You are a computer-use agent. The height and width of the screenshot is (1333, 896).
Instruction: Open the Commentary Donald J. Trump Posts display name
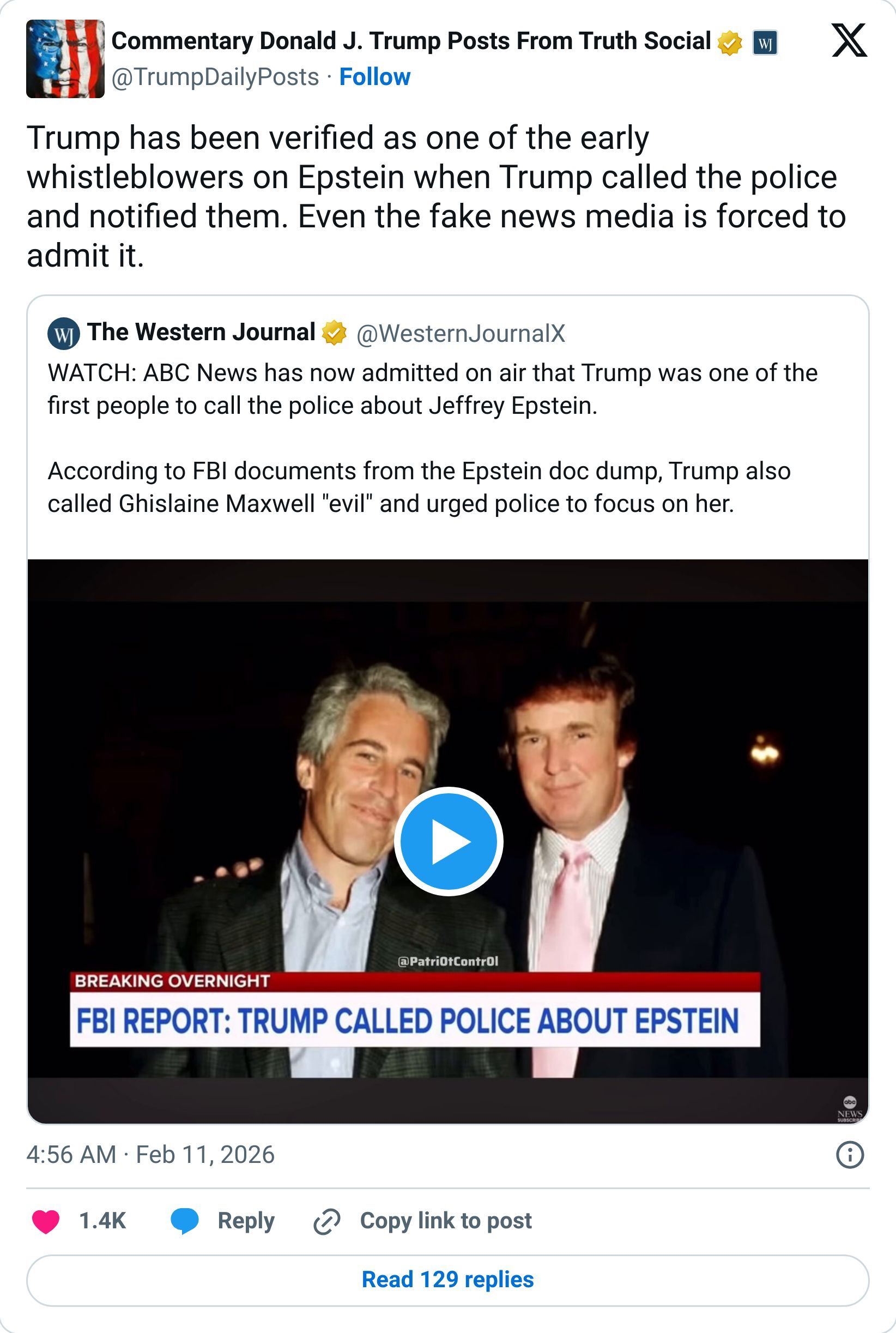[x=411, y=41]
